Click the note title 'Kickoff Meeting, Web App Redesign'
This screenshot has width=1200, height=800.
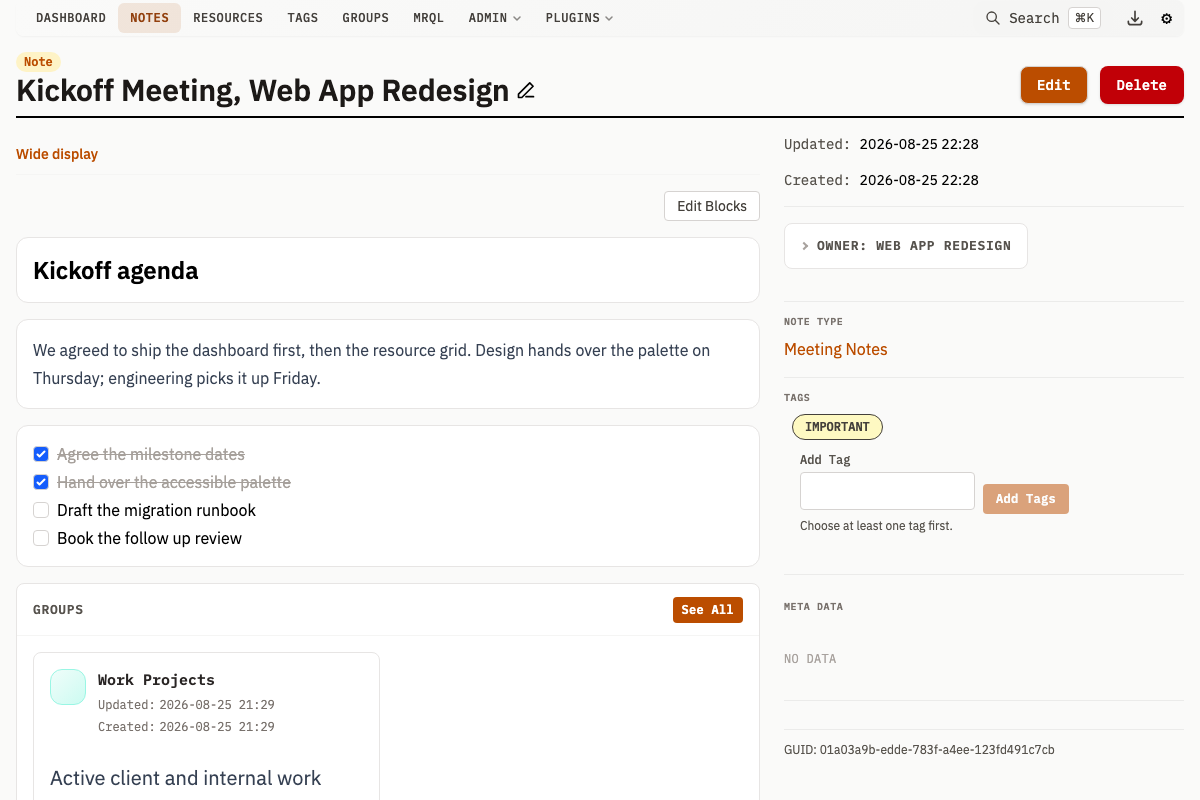(x=263, y=91)
